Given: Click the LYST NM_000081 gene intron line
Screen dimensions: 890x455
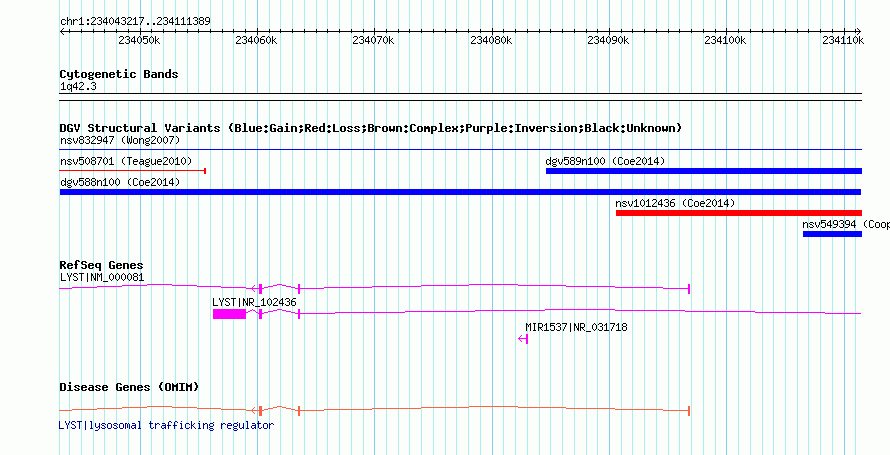Looking at the screenshot, I should point(375,288).
